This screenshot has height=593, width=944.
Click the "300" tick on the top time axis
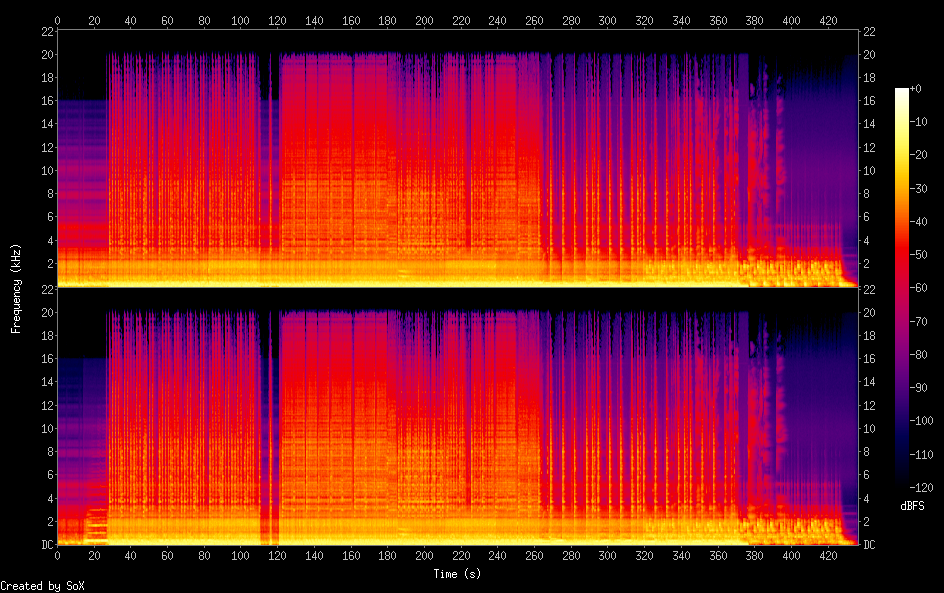pos(608,20)
